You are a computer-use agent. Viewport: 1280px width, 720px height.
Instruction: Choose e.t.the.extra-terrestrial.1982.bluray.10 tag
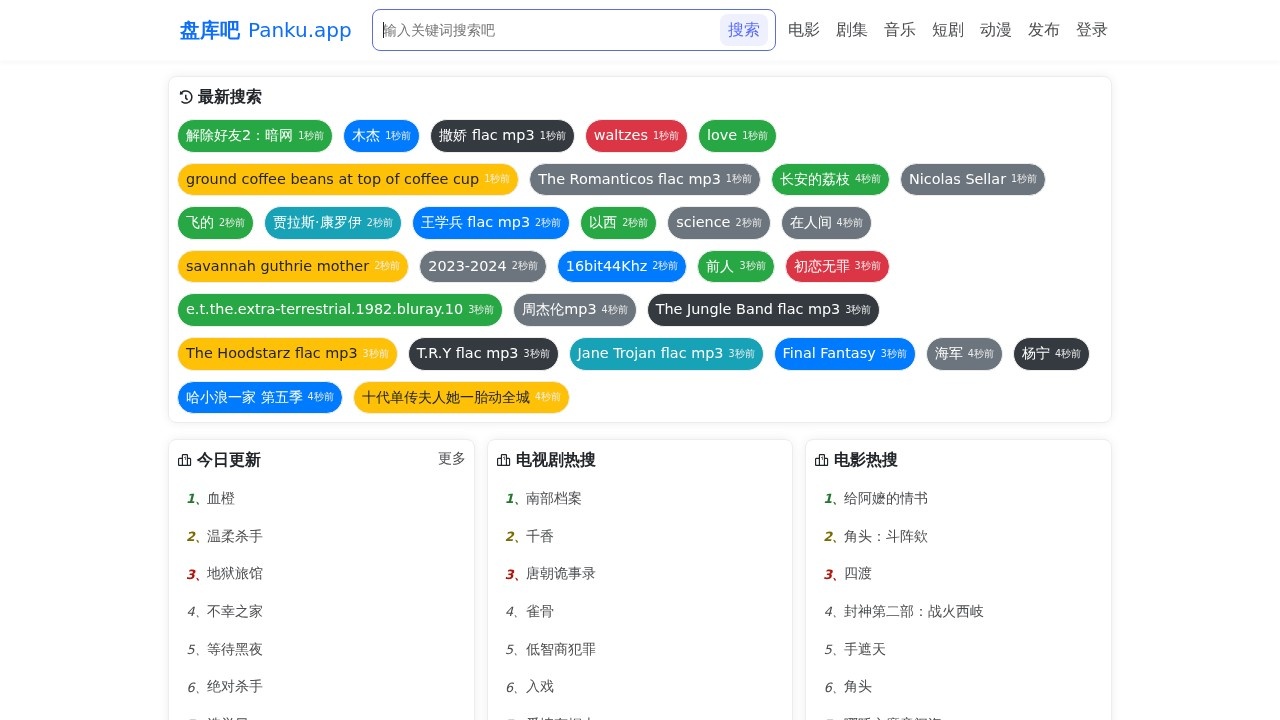click(340, 310)
